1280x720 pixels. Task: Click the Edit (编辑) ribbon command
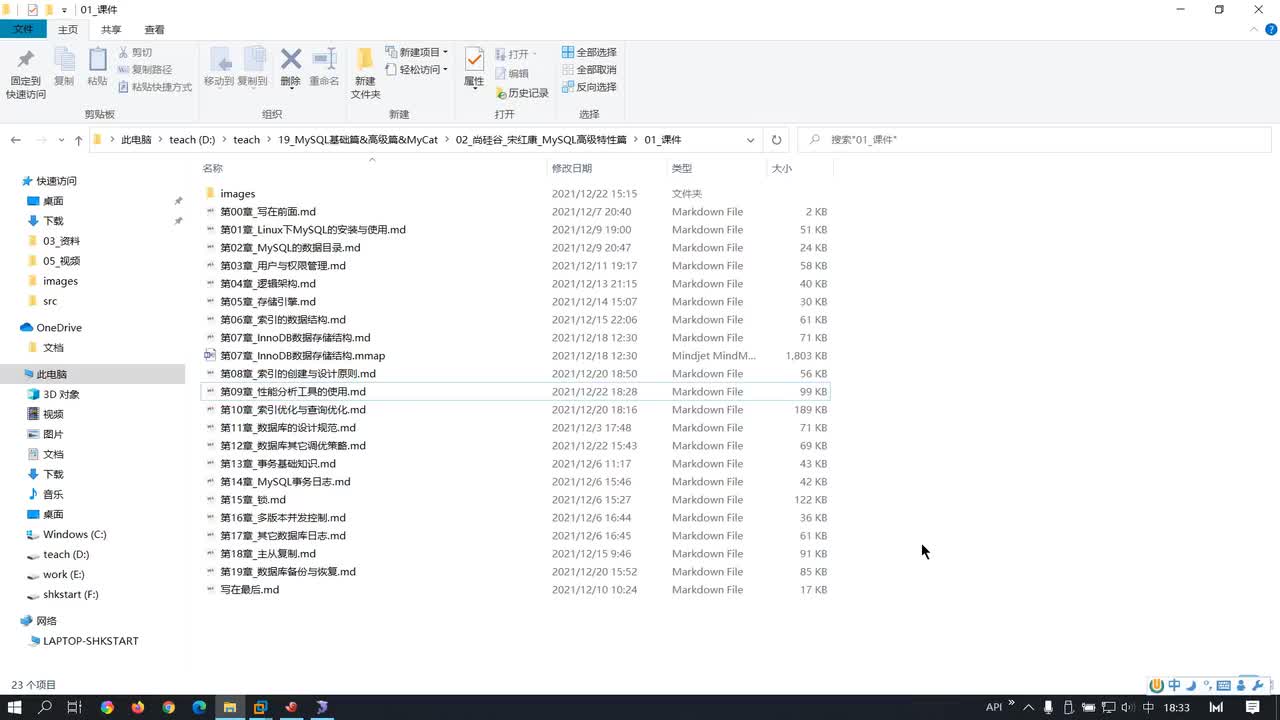click(512, 73)
